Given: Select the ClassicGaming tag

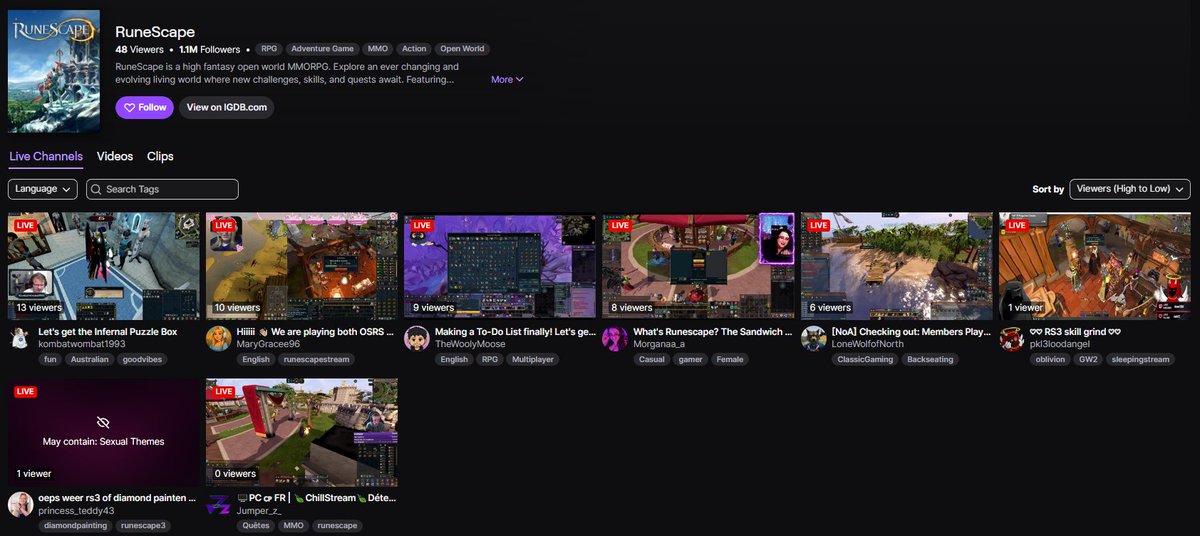Looking at the screenshot, I should tap(864, 359).
